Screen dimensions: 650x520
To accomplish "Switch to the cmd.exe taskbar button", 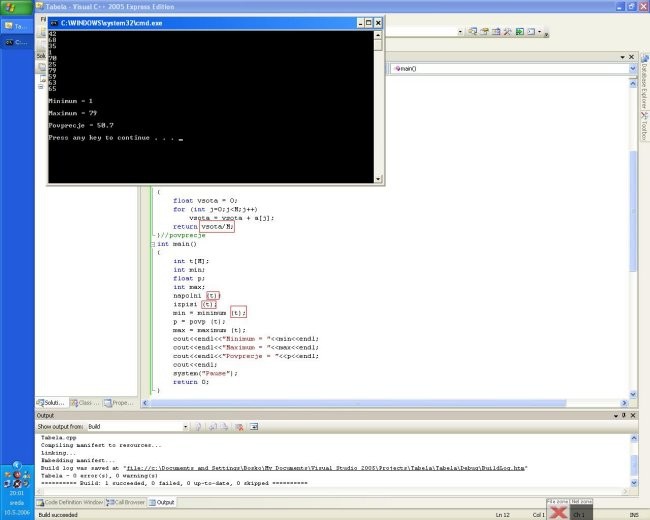I will (17, 42).
